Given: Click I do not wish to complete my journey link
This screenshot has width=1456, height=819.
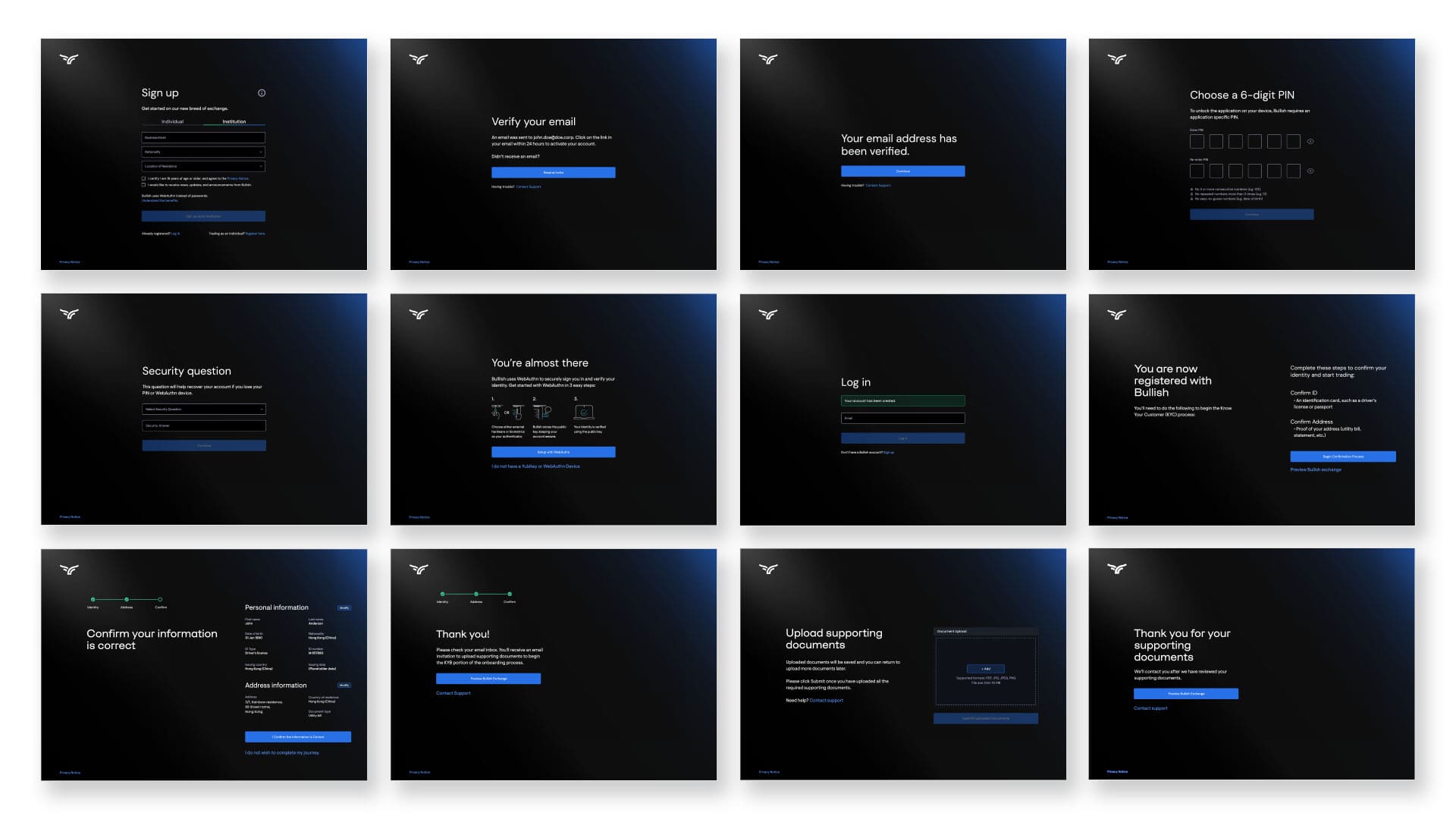Looking at the screenshot, I should 282,753.
